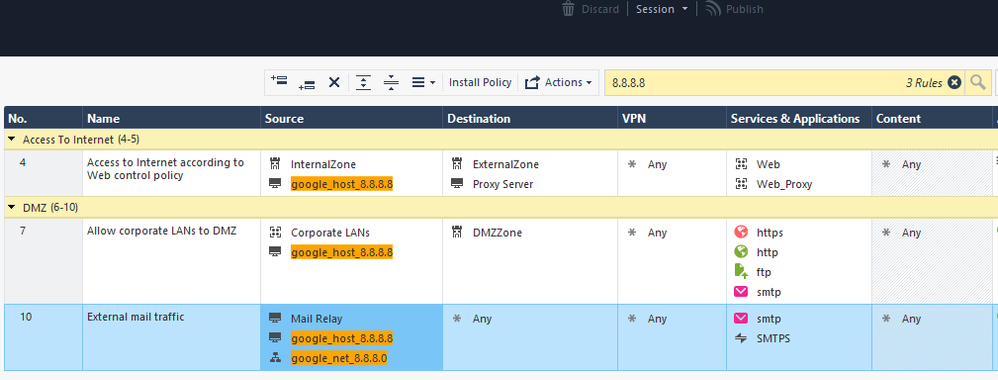Click the Web_Proxy service group icon
This screenshot has height=380, width=998.
(x=741, y=184)
